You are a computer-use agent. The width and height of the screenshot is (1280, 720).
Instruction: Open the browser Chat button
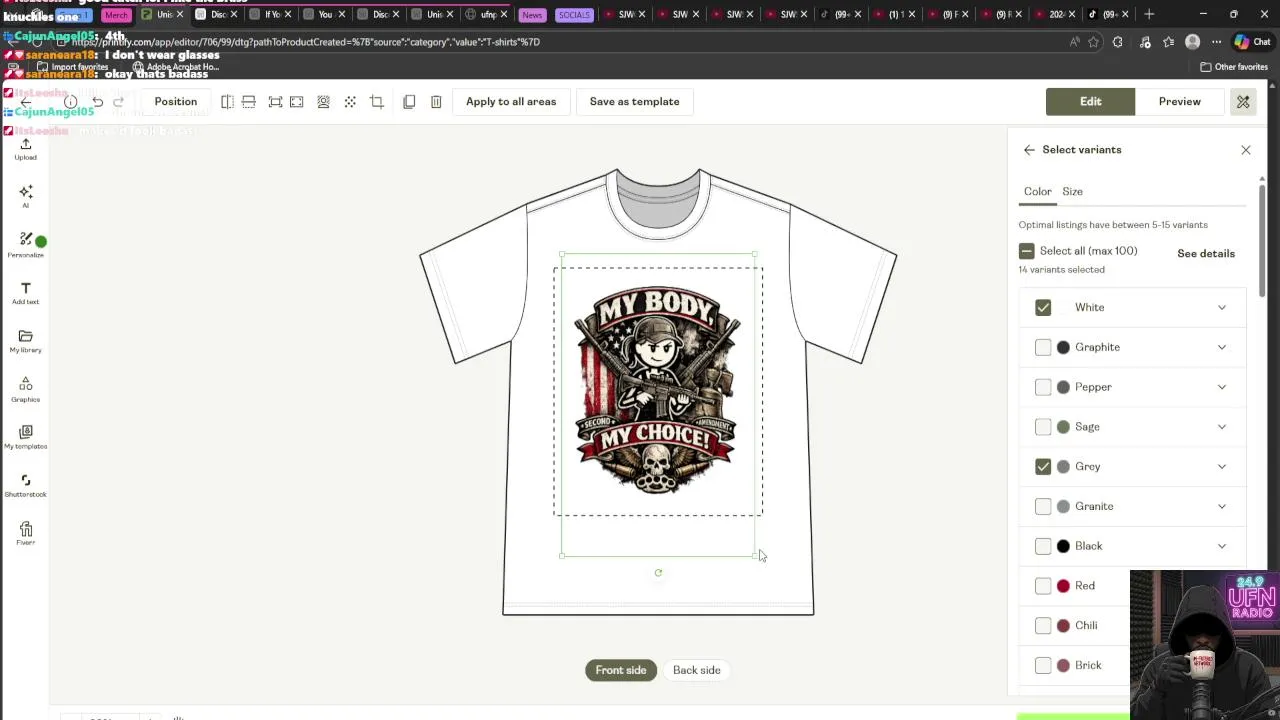[1251, 42]
